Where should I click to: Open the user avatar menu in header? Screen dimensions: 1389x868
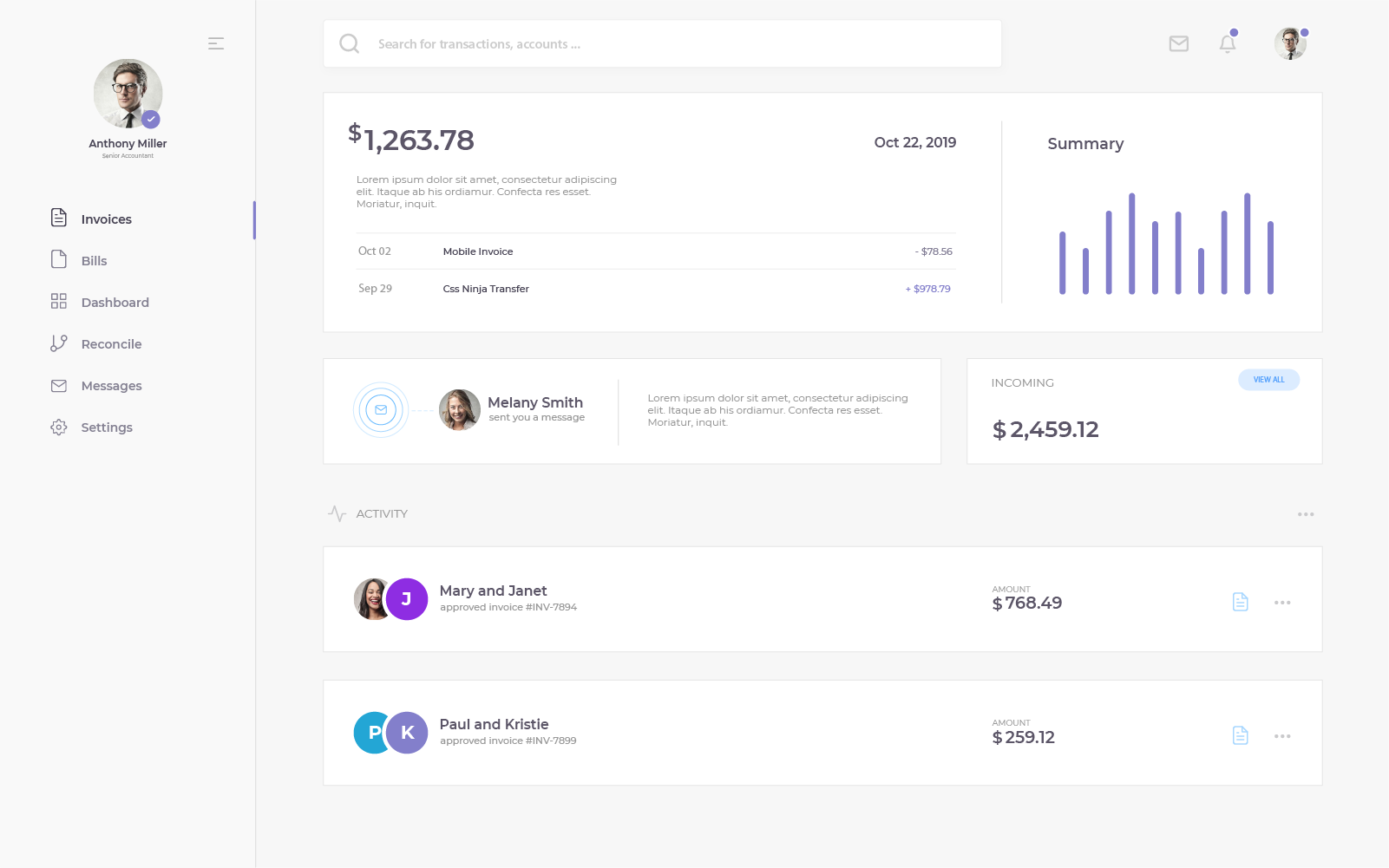(1290, 43)
